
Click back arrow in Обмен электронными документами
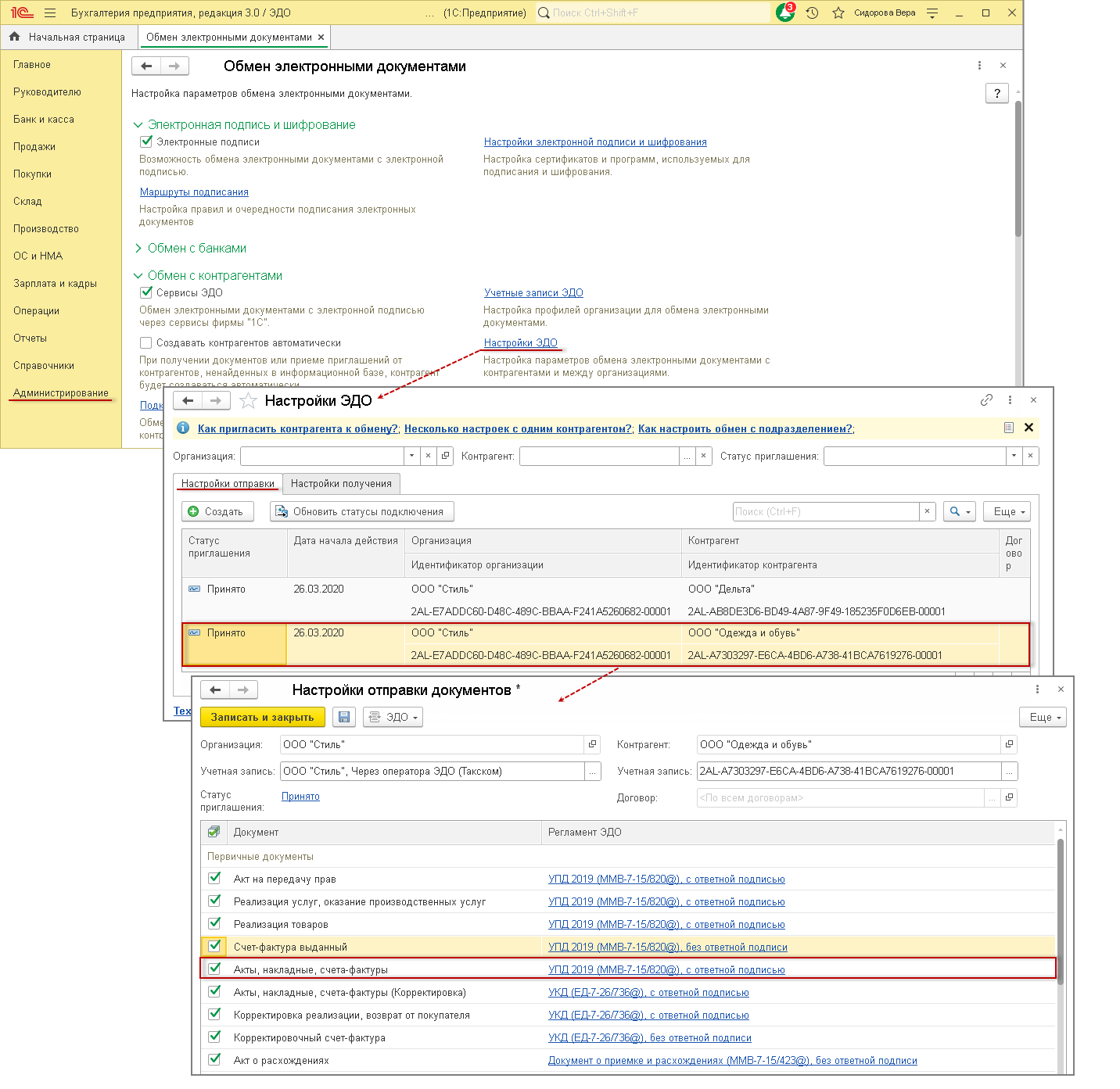pos(146,66)
